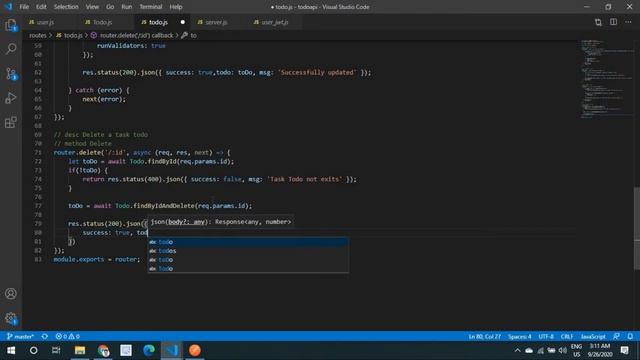
Task: Open the volume control in system tray
Action: 562,350
